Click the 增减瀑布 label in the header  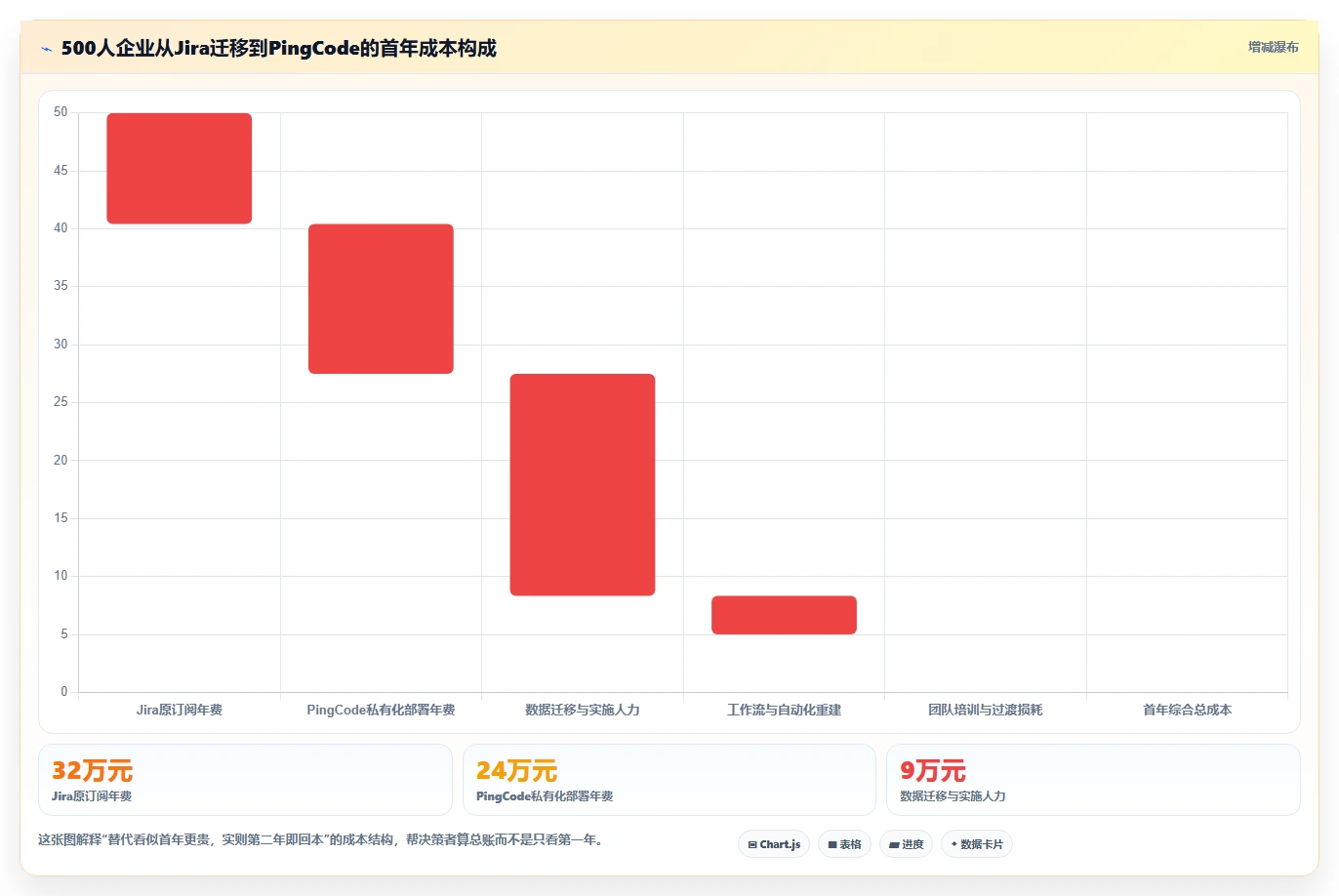1273,47
